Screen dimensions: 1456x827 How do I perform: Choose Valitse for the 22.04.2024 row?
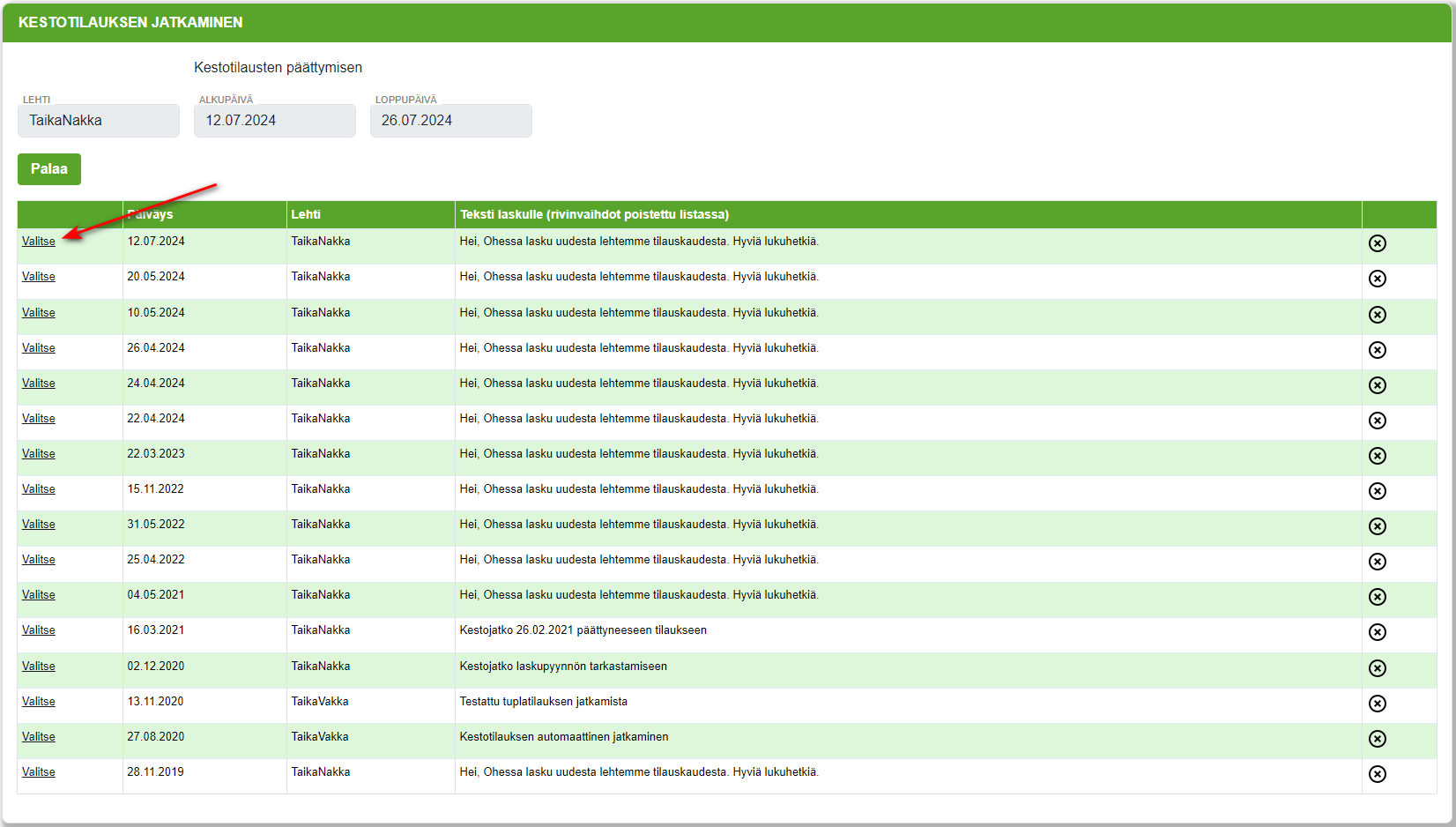39,419
